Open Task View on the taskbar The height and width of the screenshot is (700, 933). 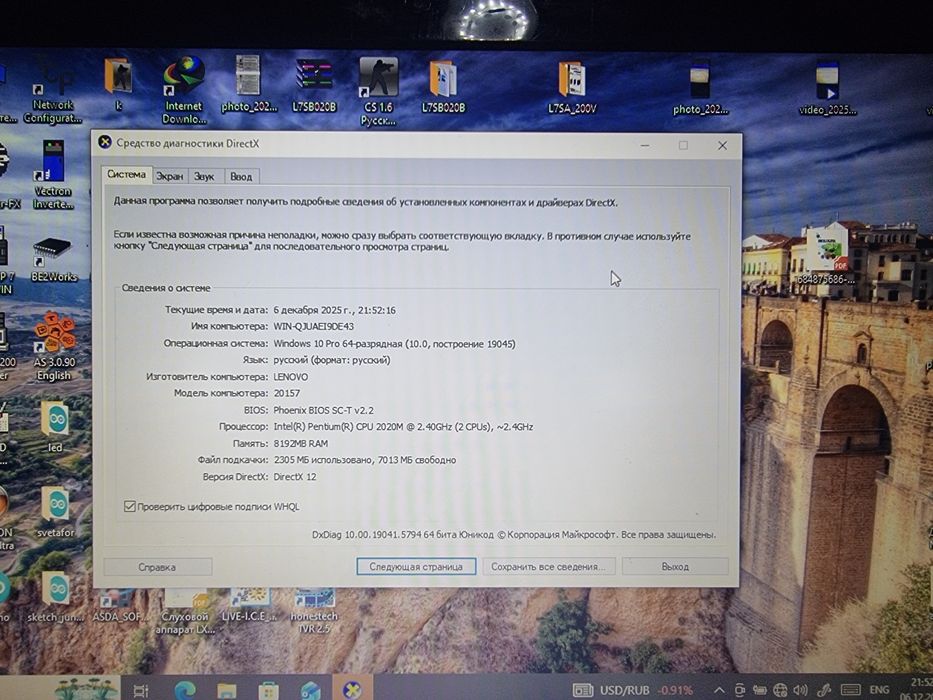coord(140,690)
